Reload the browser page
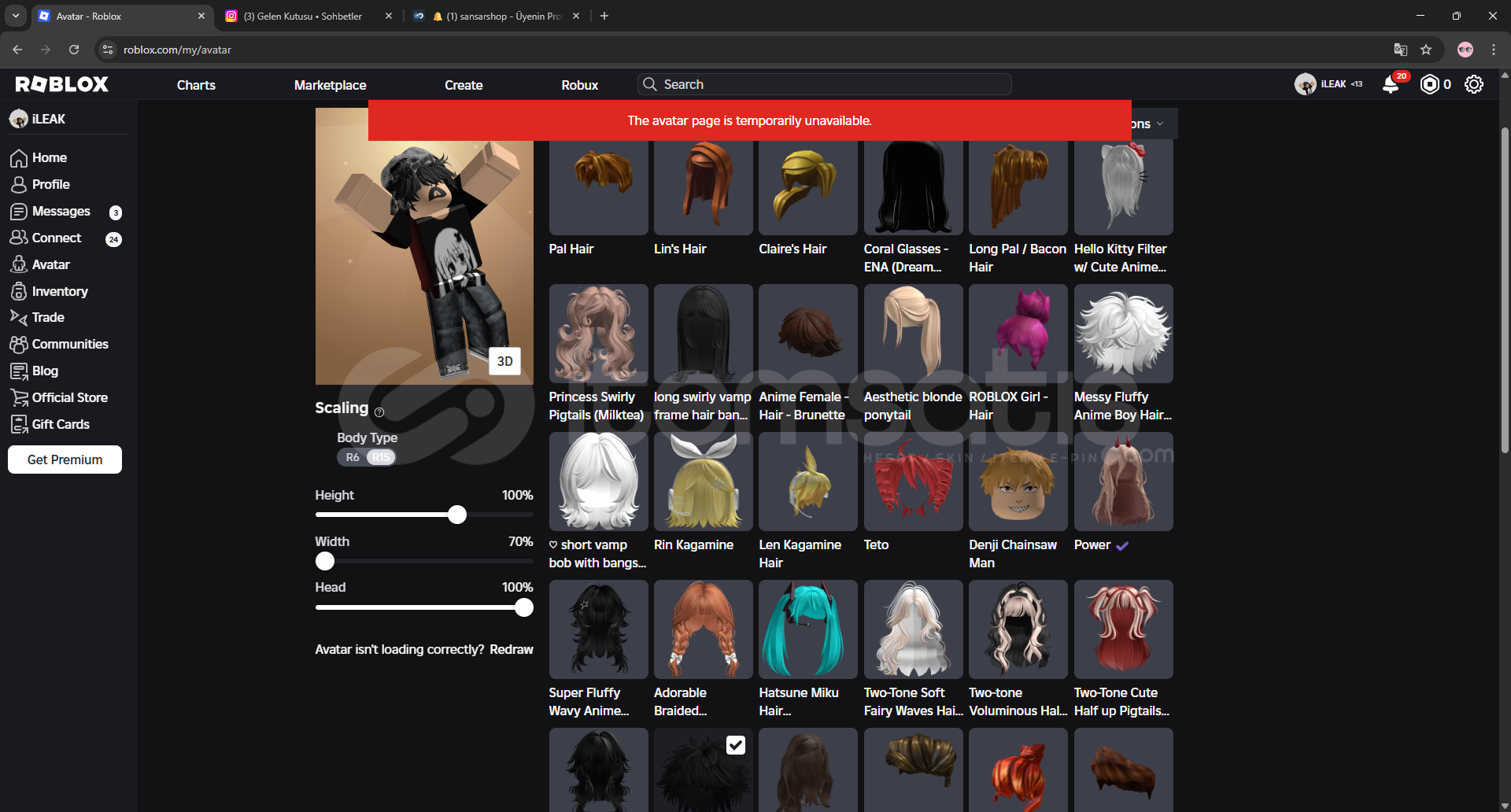The height and width of the screenshot is (812, 1511). [74, 50]
